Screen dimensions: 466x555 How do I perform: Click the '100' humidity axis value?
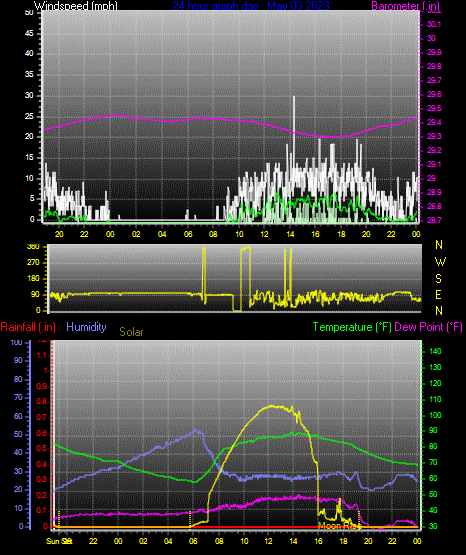point(16,342)
